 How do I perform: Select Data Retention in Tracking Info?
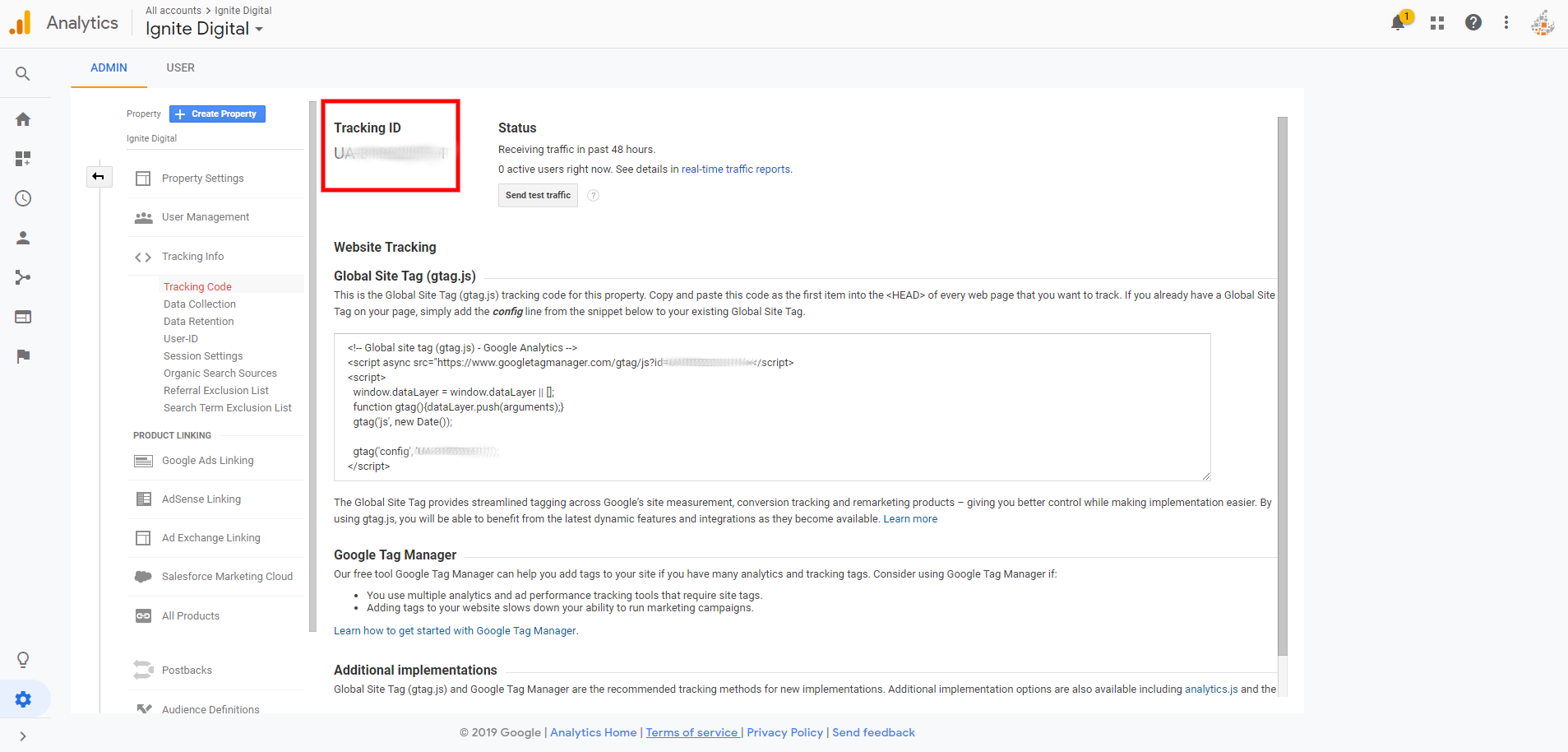tap(198, 322)
